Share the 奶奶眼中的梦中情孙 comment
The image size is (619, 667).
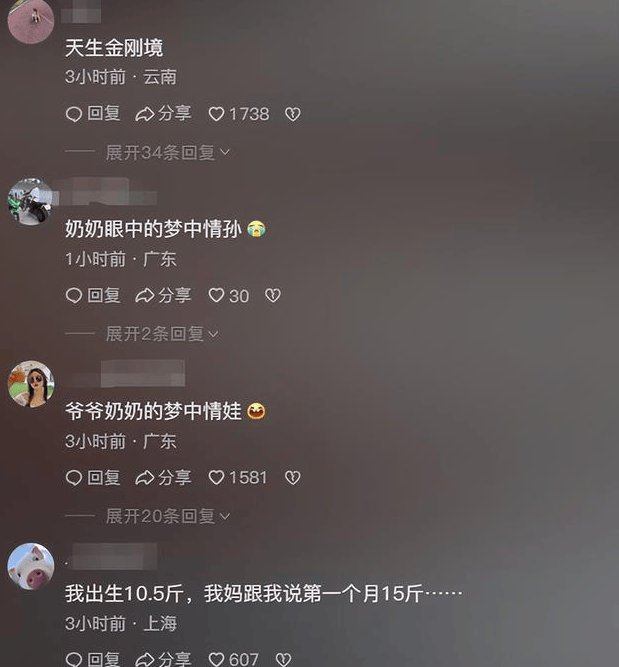coord(163,296)
